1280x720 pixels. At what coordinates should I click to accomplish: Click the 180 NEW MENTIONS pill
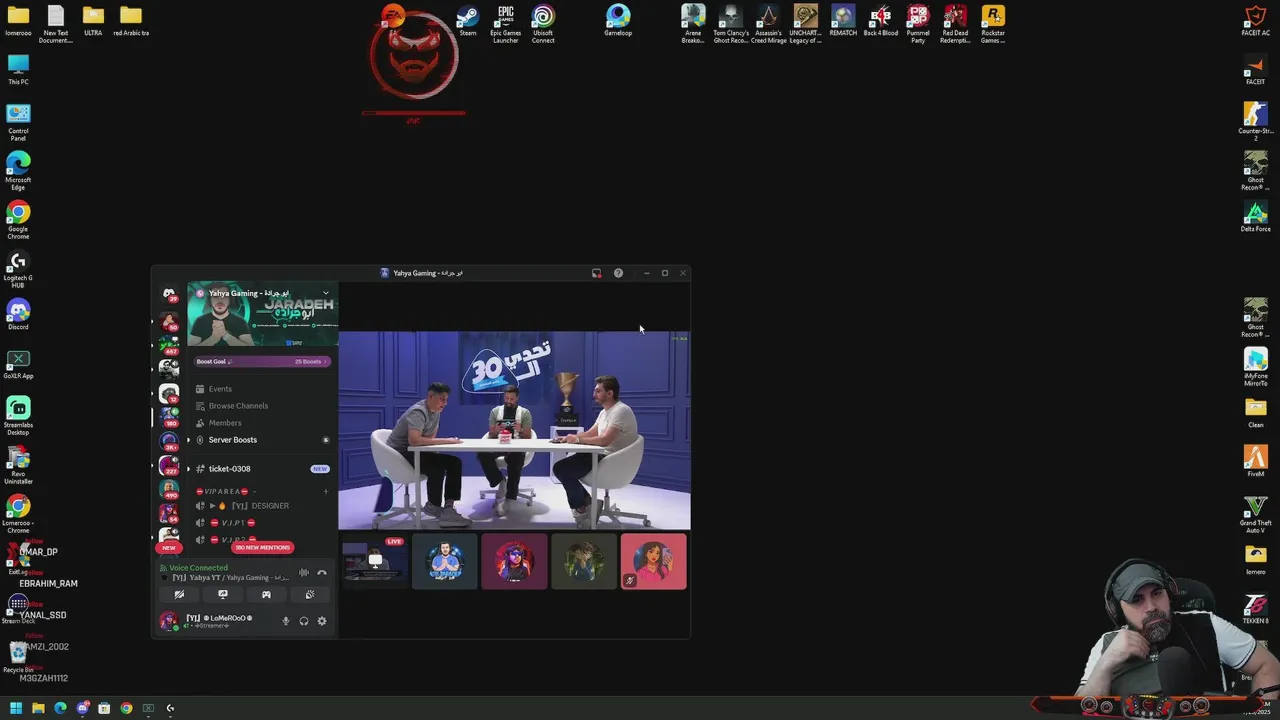(262, 547)
